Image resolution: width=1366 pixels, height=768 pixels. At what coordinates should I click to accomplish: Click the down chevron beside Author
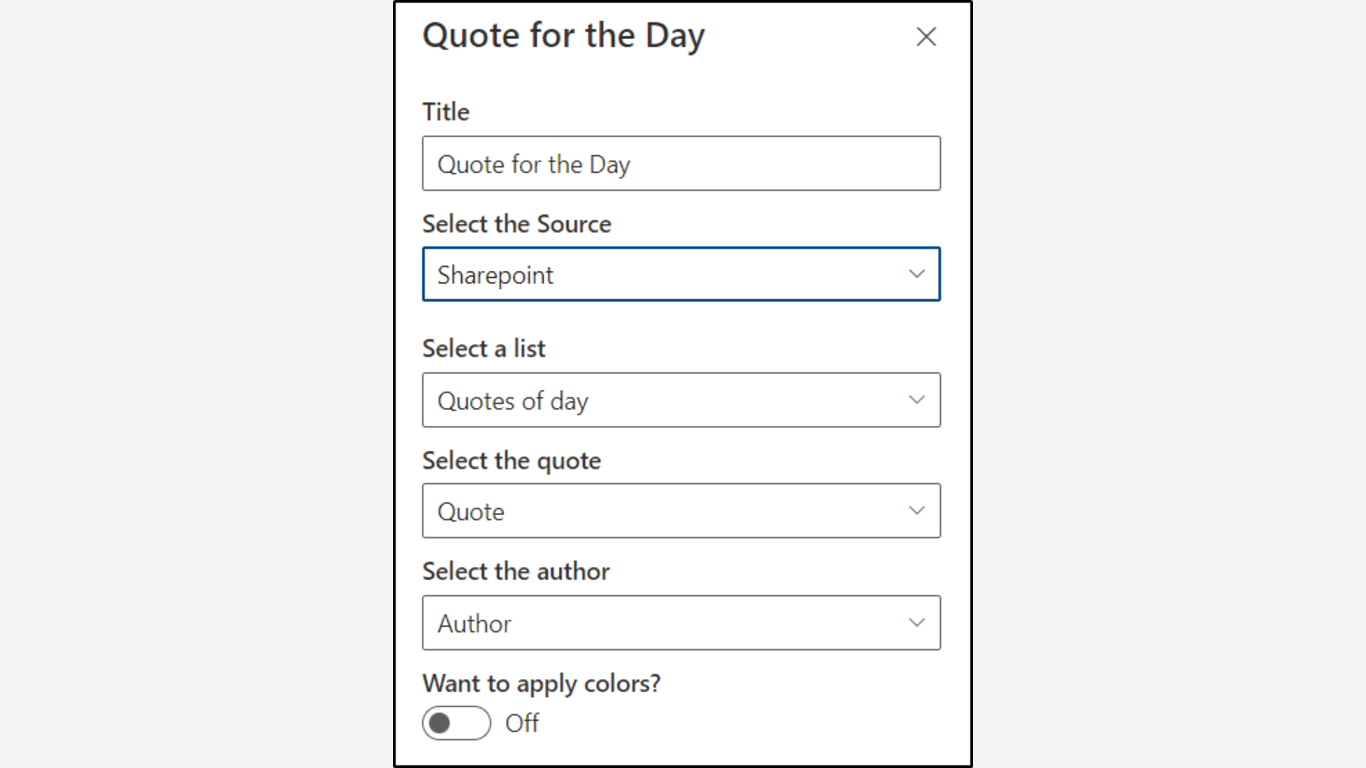point(916,623)
